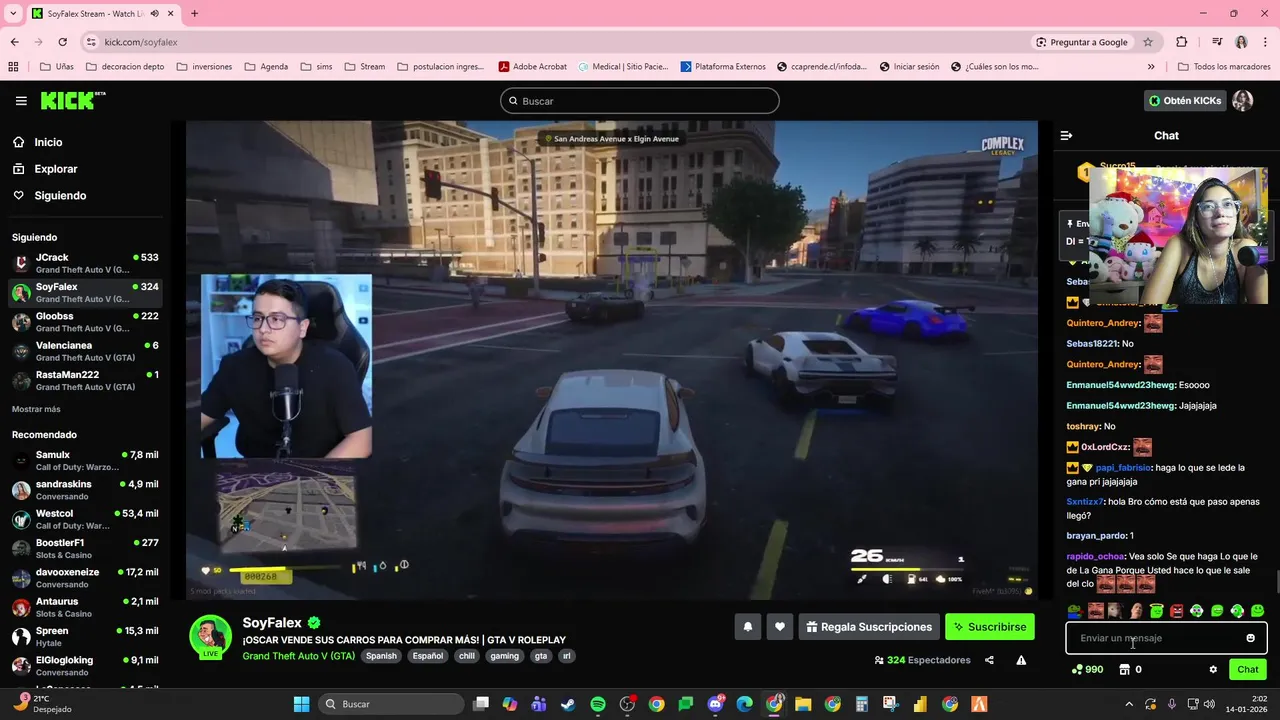Viewport: 1280px width, 720px height.
Task: Click Preguntar a Google button
Action: pos(1082,42)
